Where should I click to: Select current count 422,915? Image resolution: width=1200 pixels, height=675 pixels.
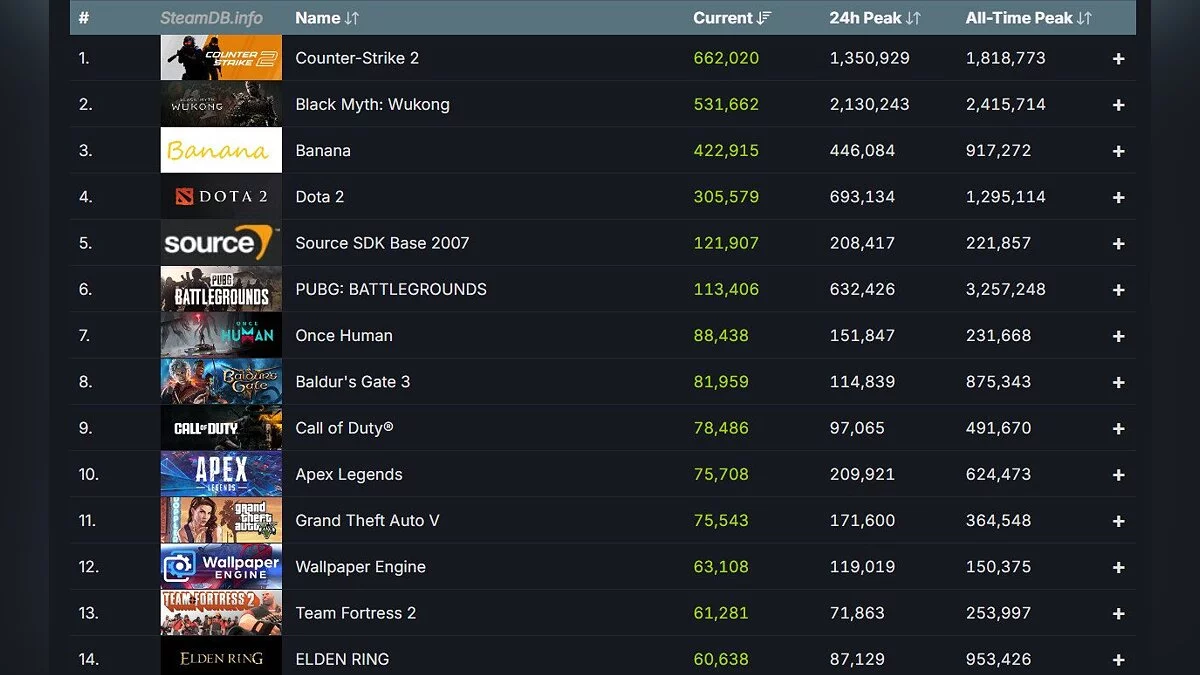point(726,150)
